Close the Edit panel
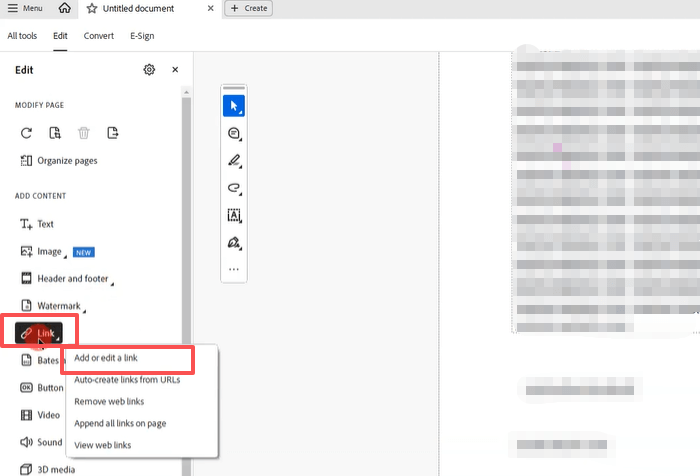 (x=175, y=70)
